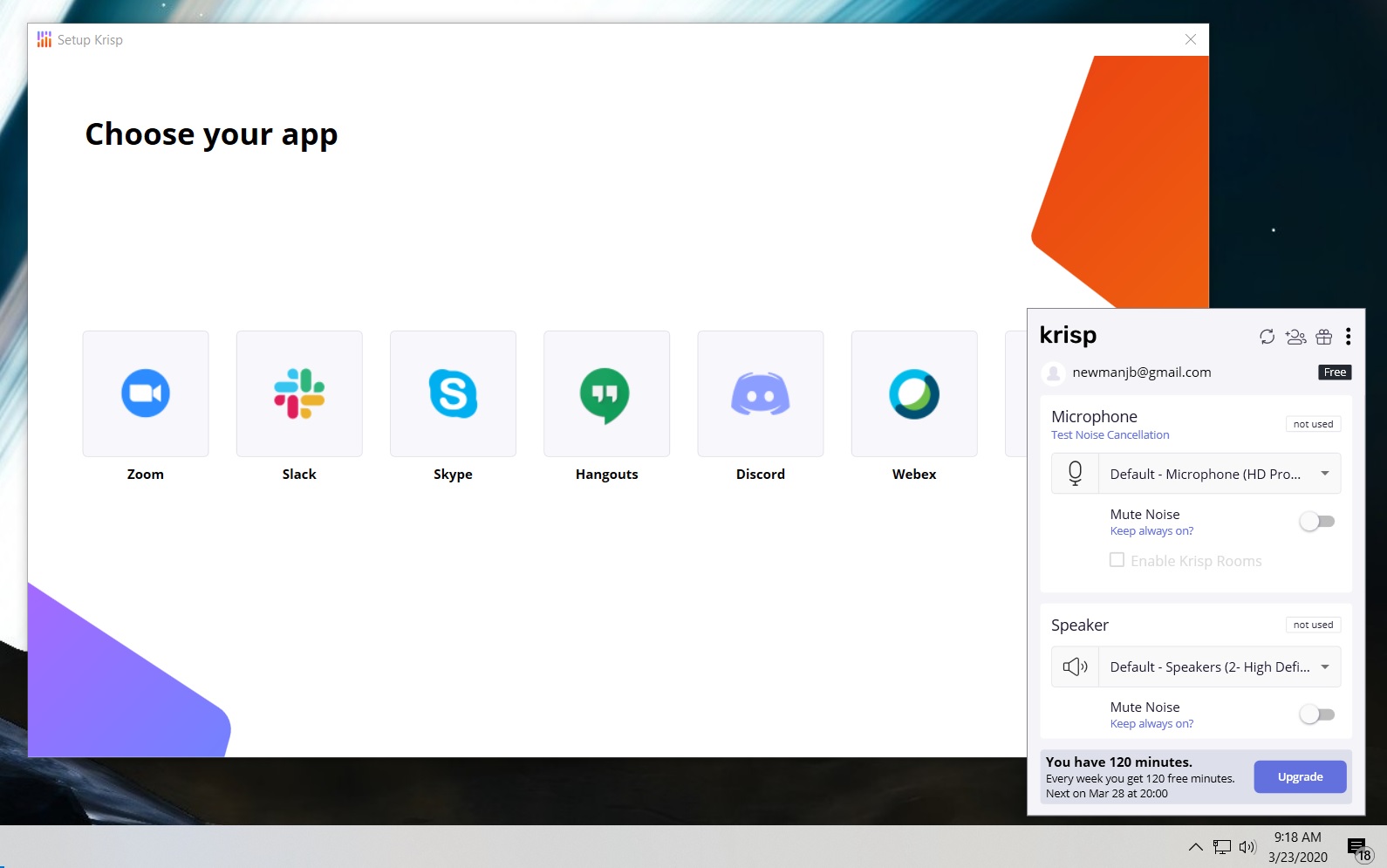Open the network tray icon
This screenshot has width=1387, height=868.
pyautogui.click(x=1222, y=846)
